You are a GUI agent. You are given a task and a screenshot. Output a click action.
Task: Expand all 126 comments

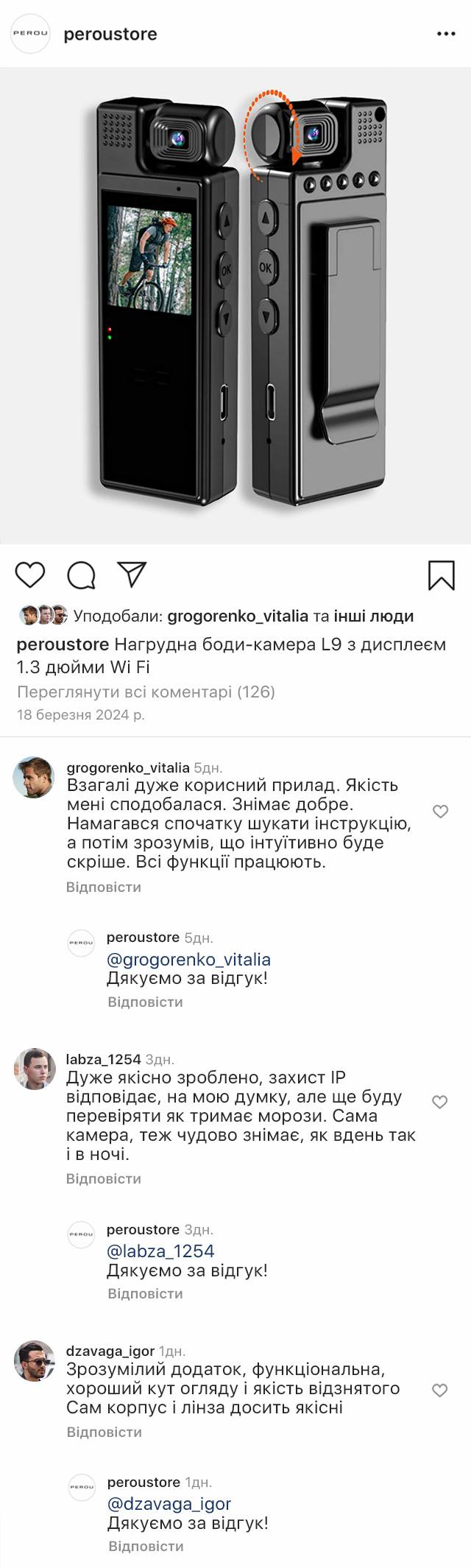coord(146,692)
